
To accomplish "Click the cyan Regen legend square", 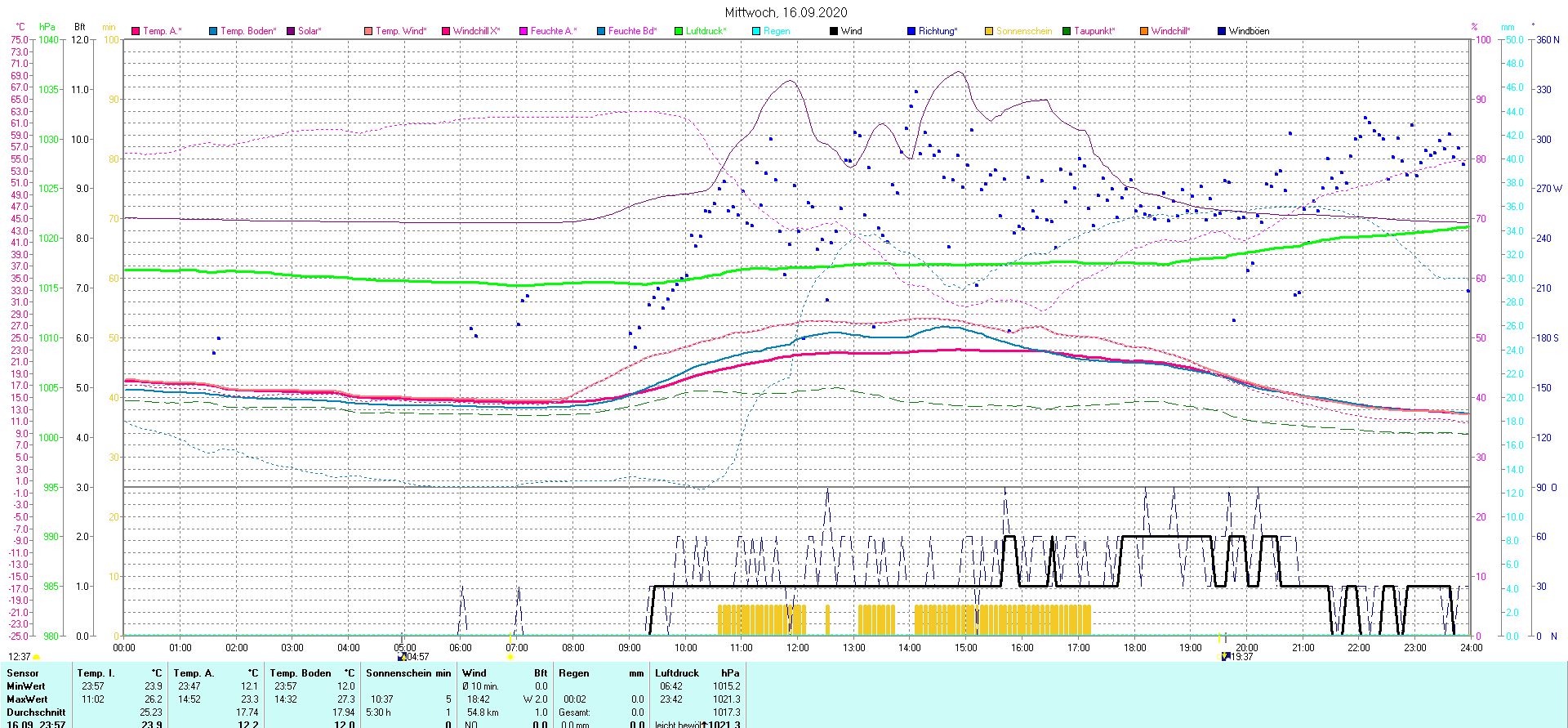I will (756, 31).
